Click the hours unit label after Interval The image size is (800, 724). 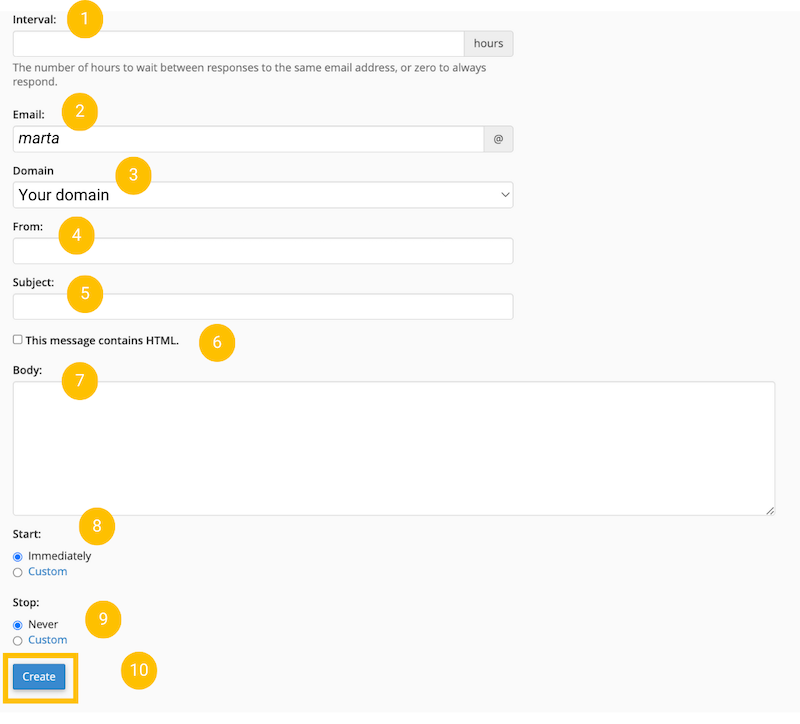488,44
